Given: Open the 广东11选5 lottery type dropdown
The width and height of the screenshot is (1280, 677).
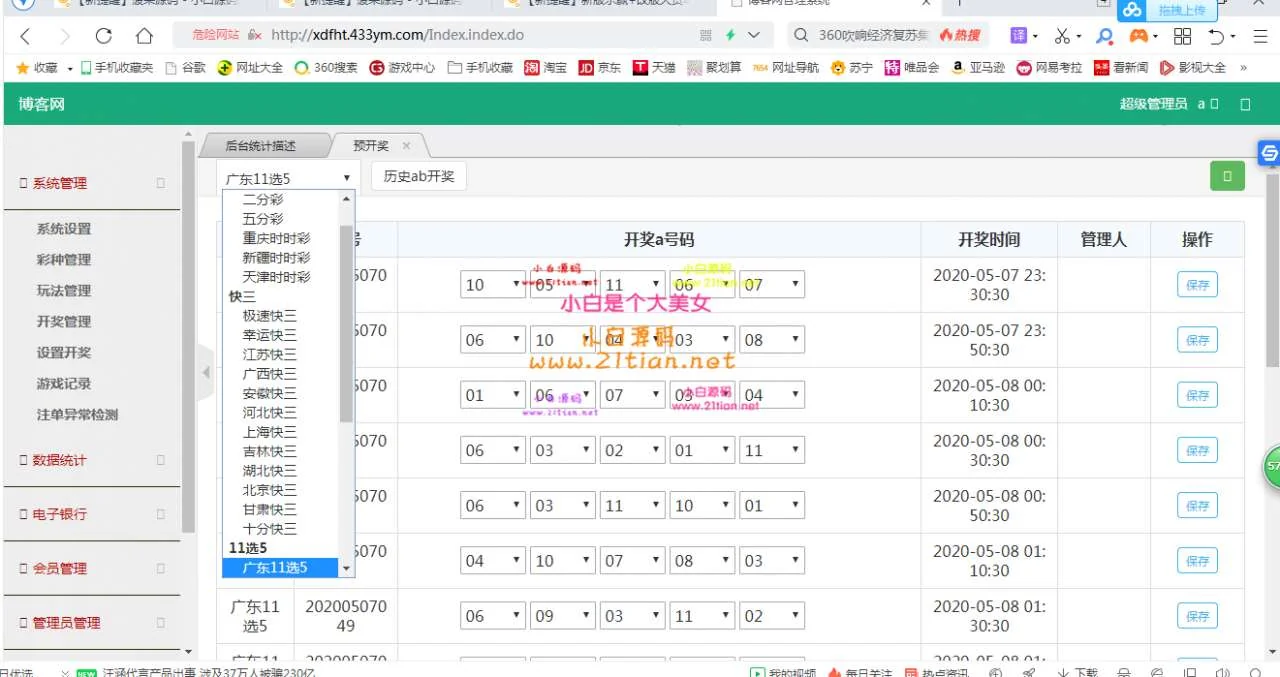Looking at the screenshot, I should point(289,178).
